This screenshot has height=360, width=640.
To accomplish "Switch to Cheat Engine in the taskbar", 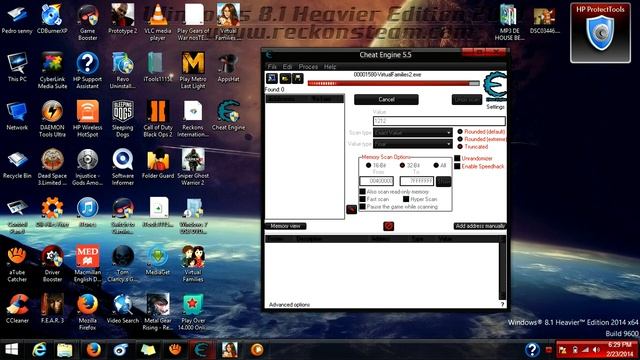I will (x=202, y=350).
